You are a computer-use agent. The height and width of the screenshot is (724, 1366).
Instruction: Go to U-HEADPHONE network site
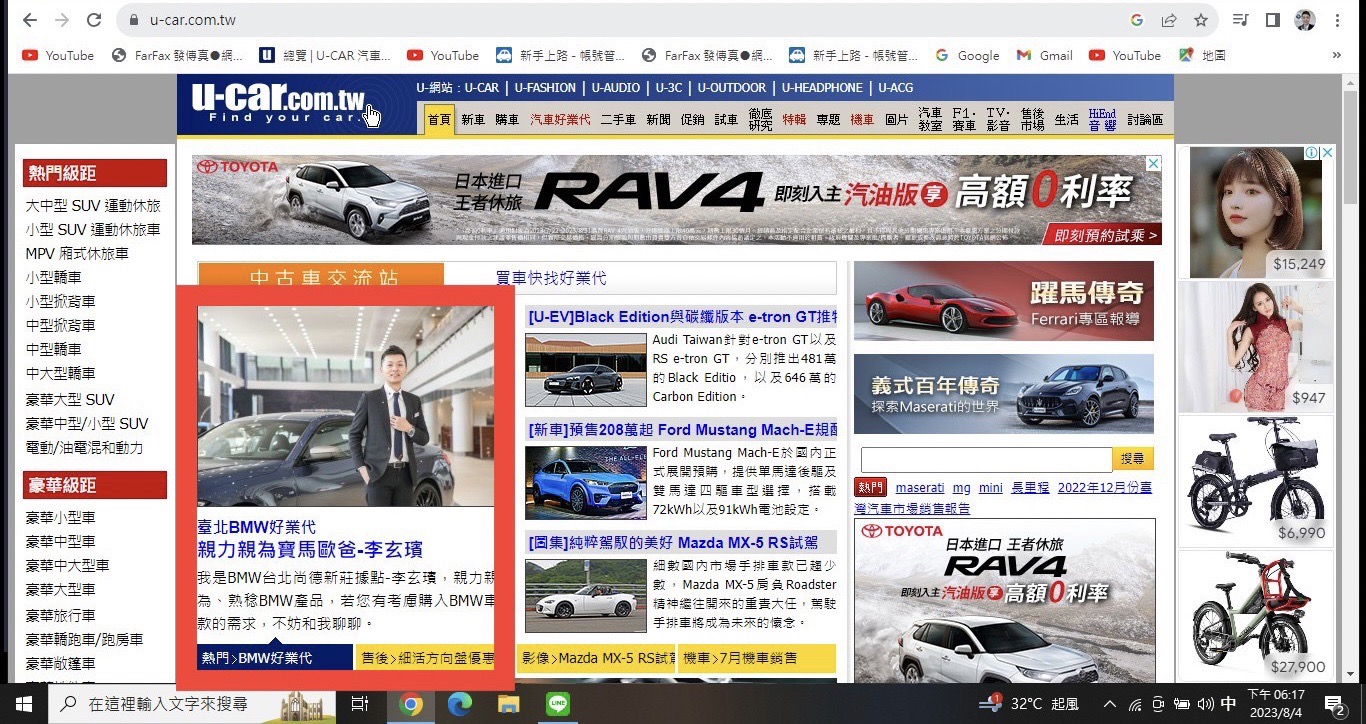click(822, 88)
